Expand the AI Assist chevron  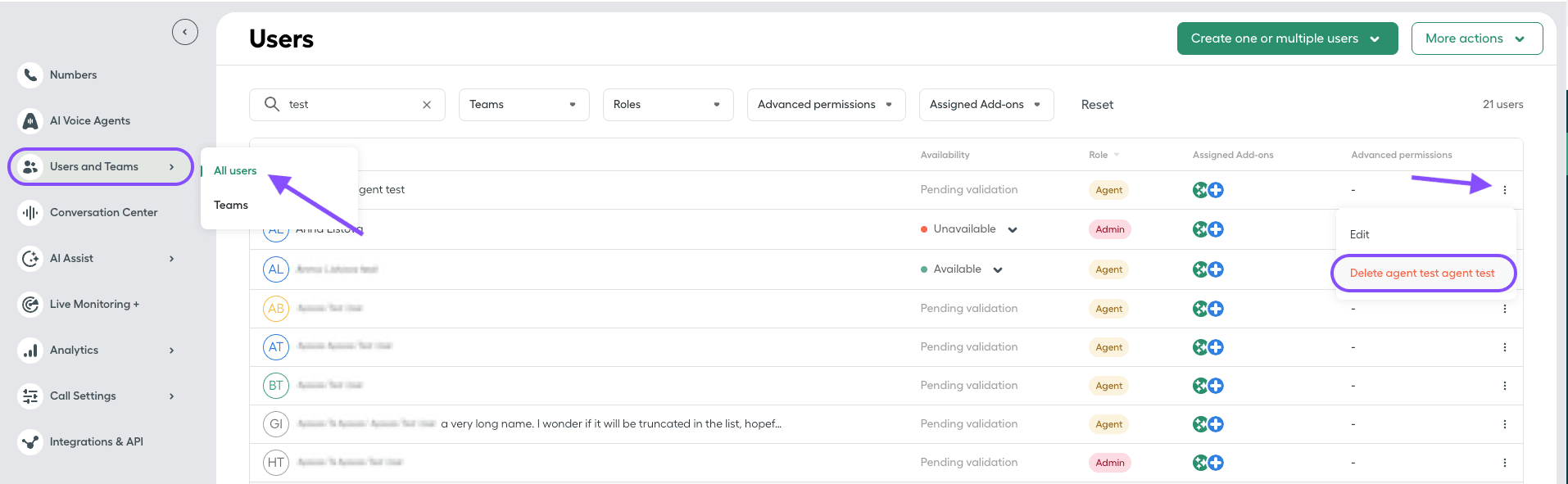171,258
